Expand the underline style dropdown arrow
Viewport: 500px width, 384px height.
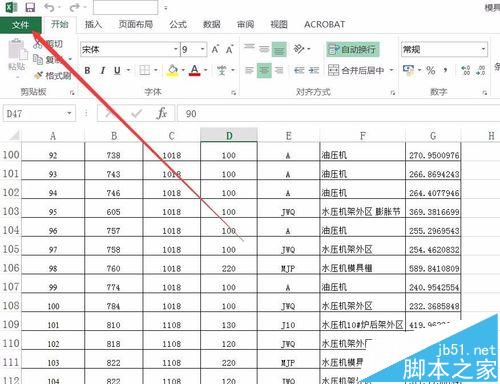pos(128,70)
